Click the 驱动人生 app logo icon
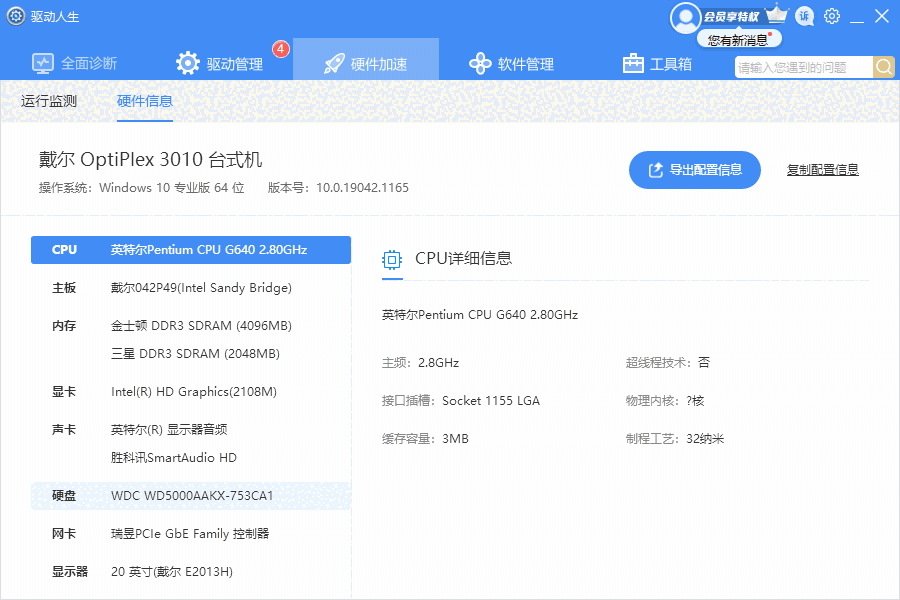Viewport: 900px width, 600px height. point(16,16)
